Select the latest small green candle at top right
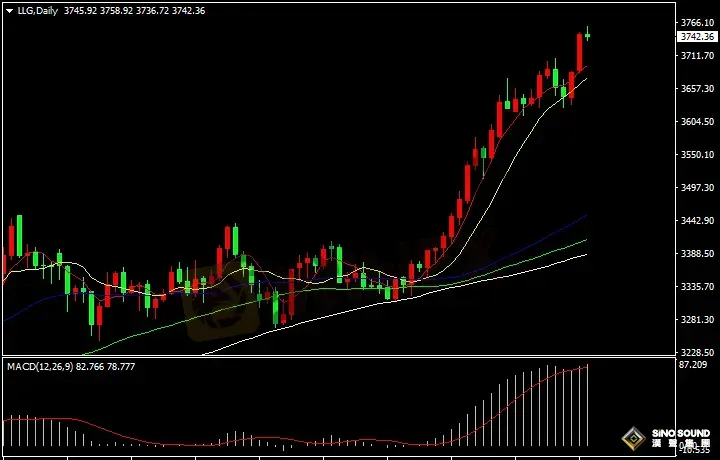Screen dimensions: 720x460 click(x=587, y=34)
